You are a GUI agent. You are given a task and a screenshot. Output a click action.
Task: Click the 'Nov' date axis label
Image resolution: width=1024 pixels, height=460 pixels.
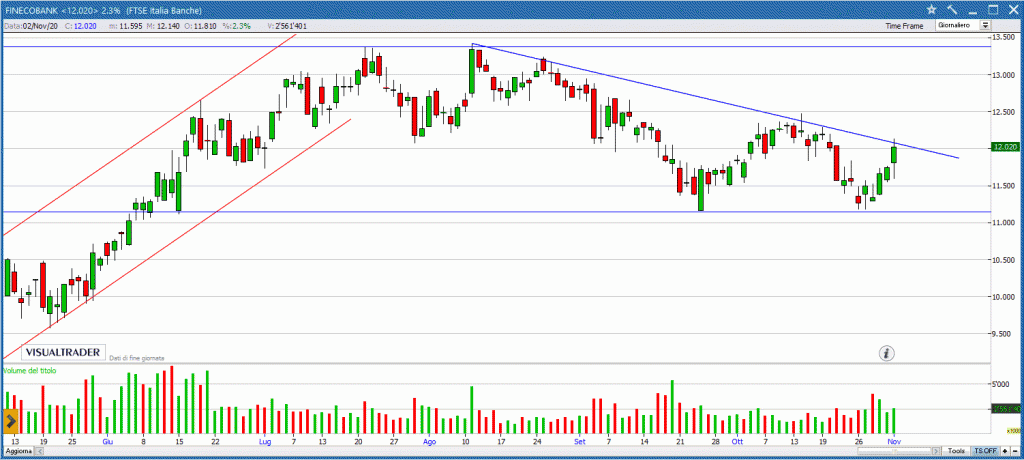pos(893,442)
